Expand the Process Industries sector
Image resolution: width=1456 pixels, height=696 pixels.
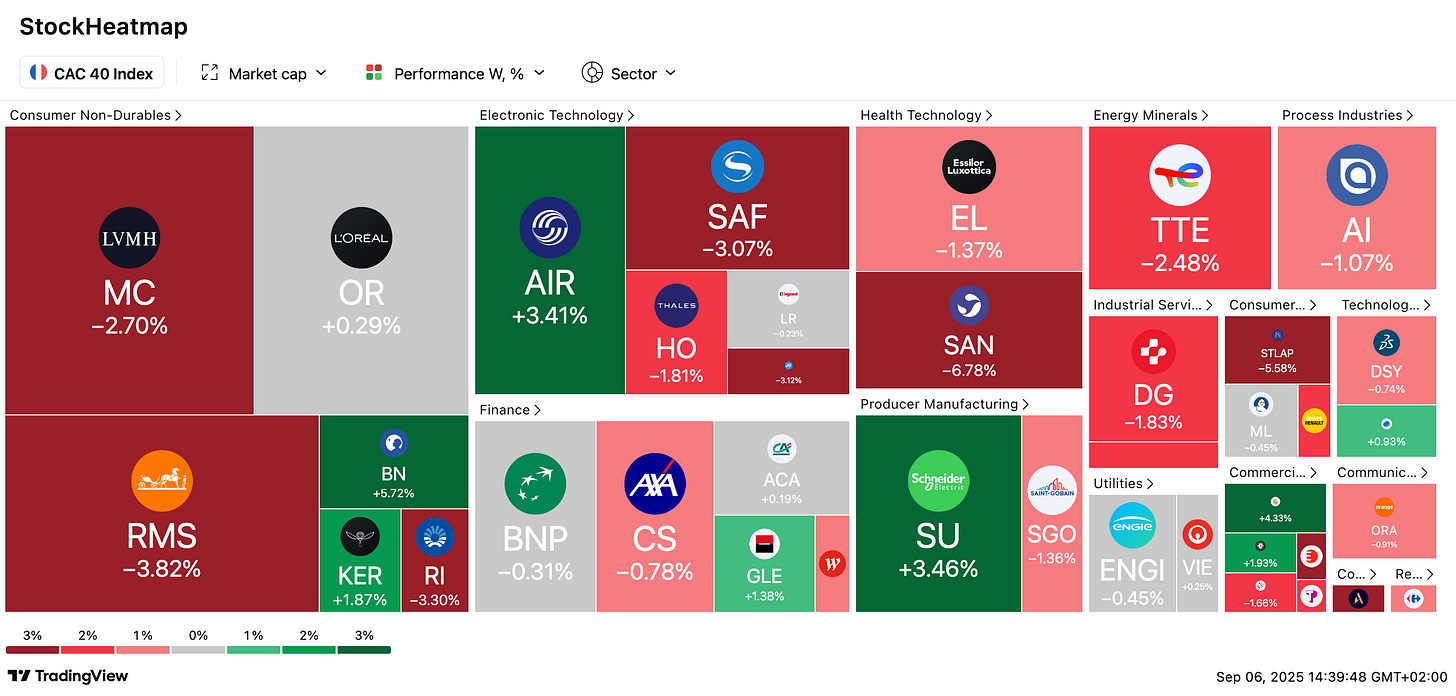(1348, 115)
